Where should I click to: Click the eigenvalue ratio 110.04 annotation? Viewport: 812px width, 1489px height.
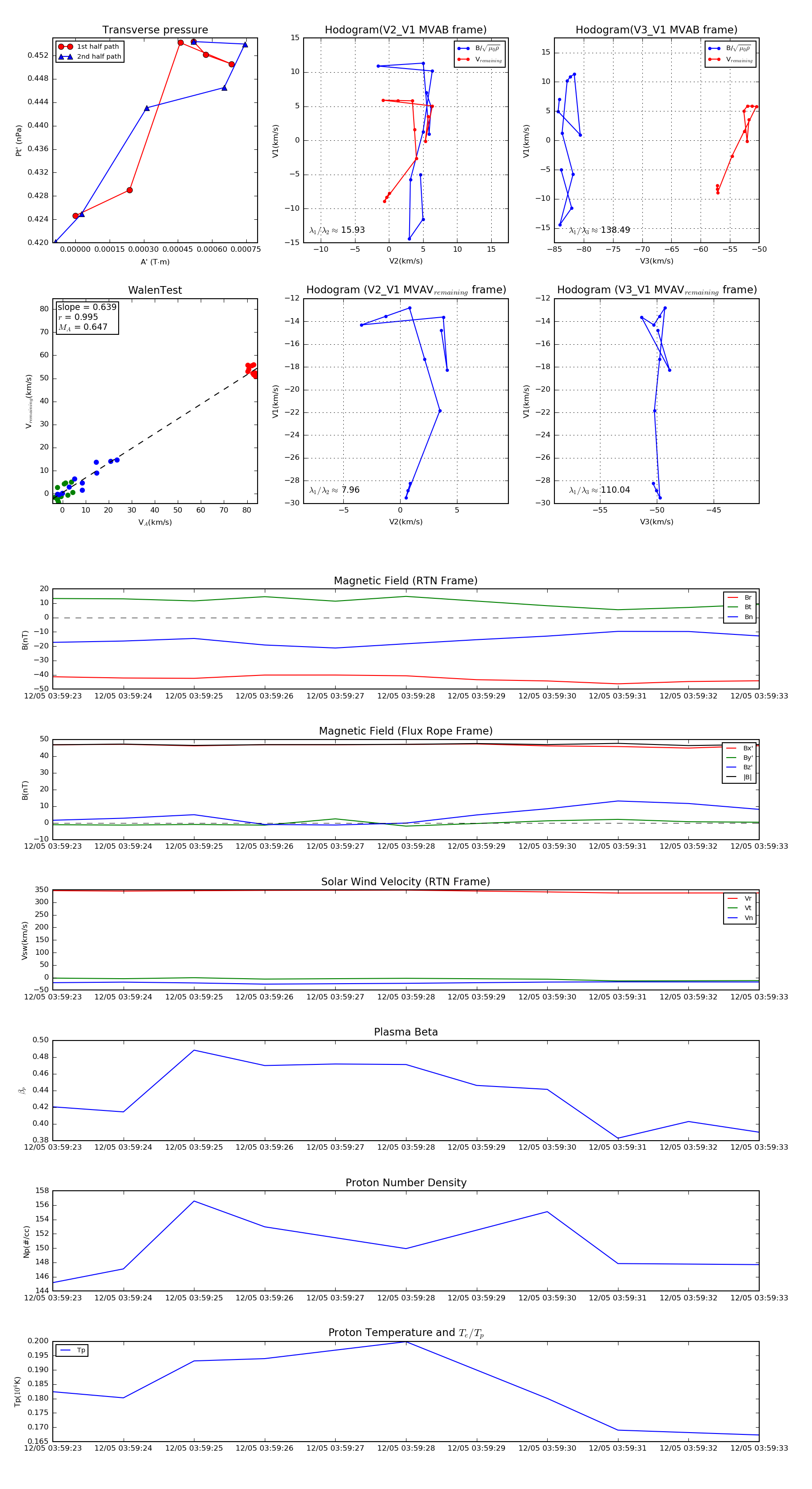600,490
